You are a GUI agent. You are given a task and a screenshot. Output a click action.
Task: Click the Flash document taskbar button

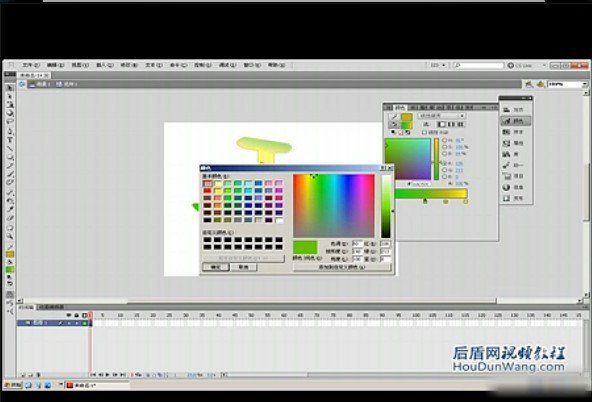(x=97, y=385)
